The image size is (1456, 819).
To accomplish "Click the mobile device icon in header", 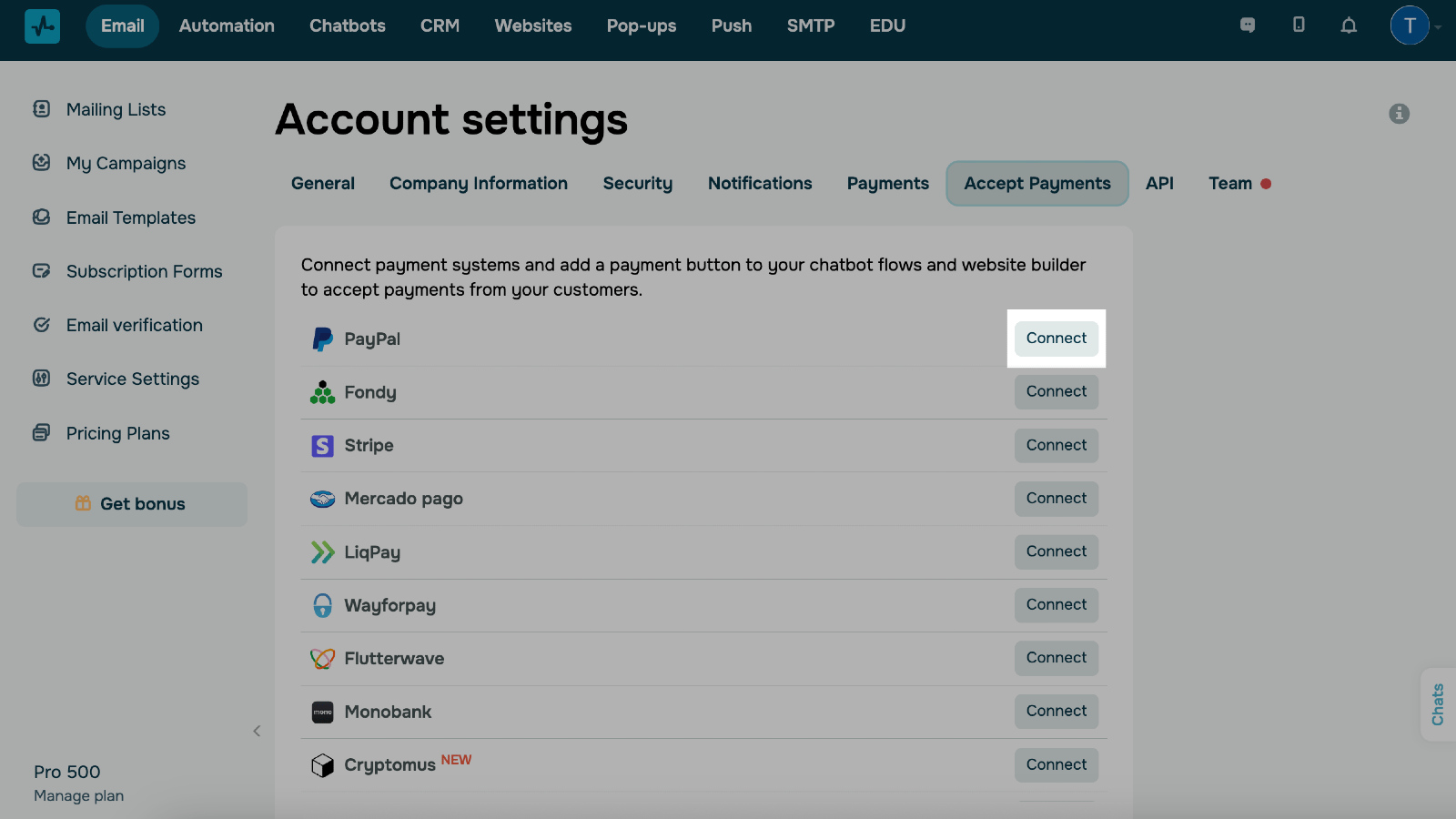I will tap(1299, 25).
